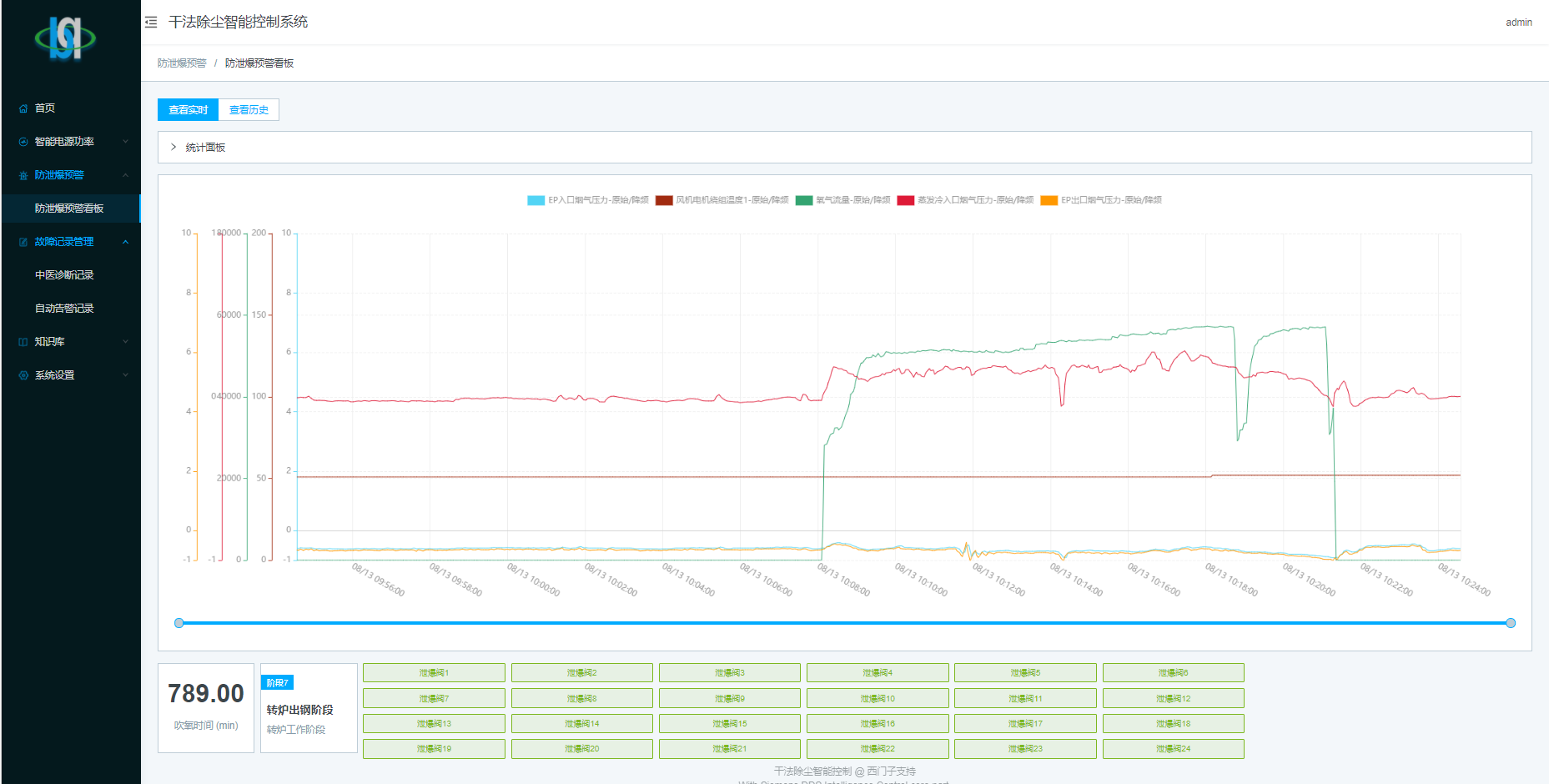Click the 泄爆阀14 valve button
The image size is (1549, 784).
coord(582,724)
